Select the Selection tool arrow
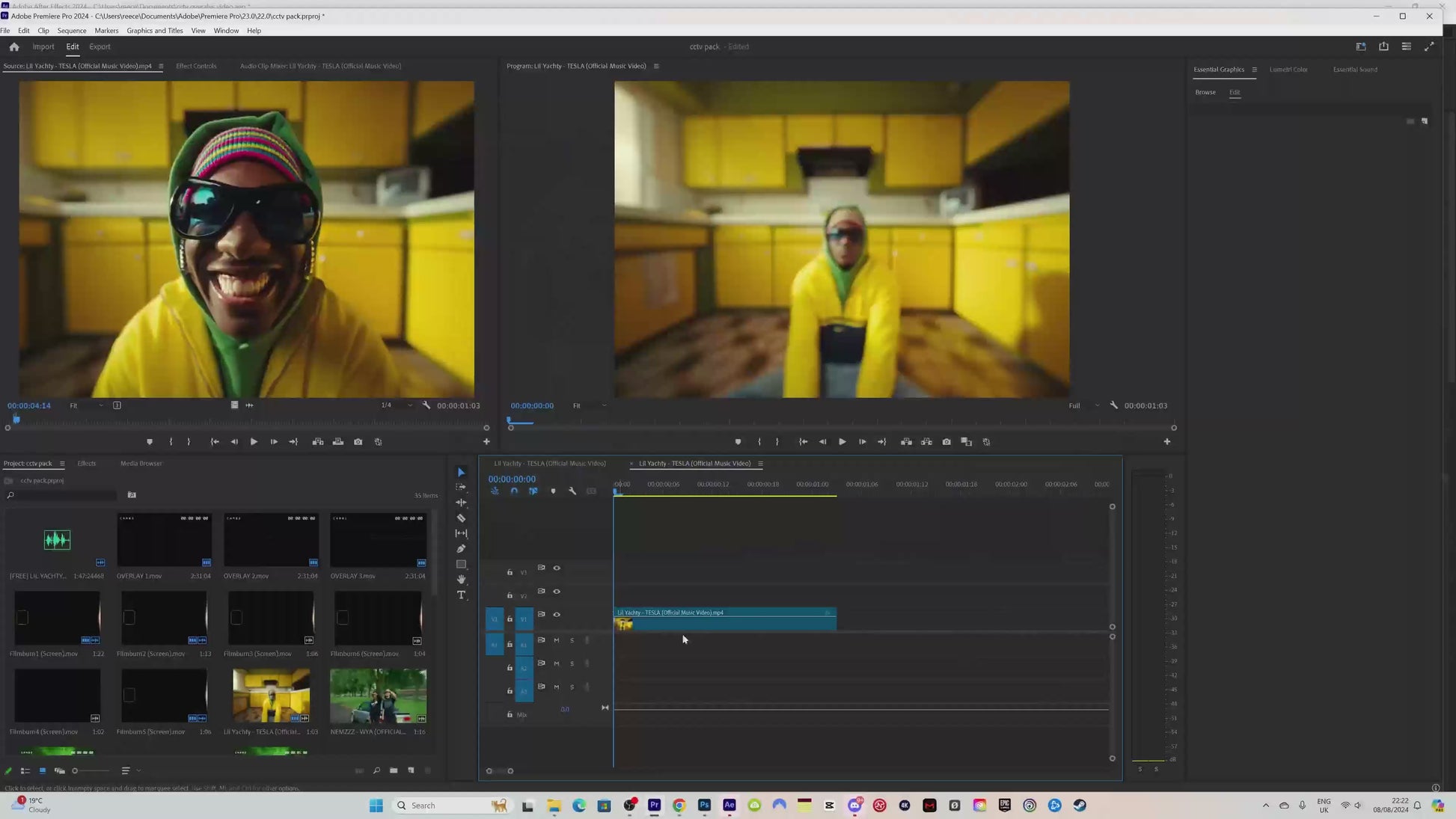1456x819 pixels. click(461, 472)
